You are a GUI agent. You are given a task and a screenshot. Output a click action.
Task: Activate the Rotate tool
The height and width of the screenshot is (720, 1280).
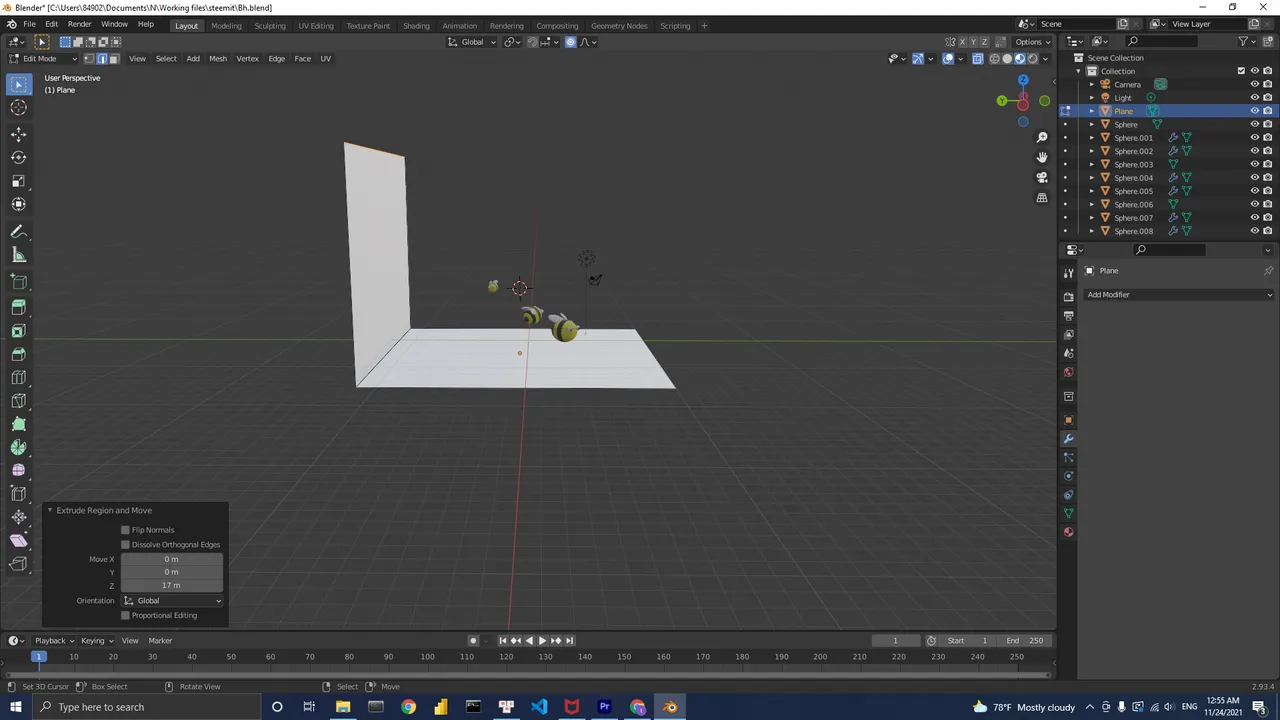[19, 158]
